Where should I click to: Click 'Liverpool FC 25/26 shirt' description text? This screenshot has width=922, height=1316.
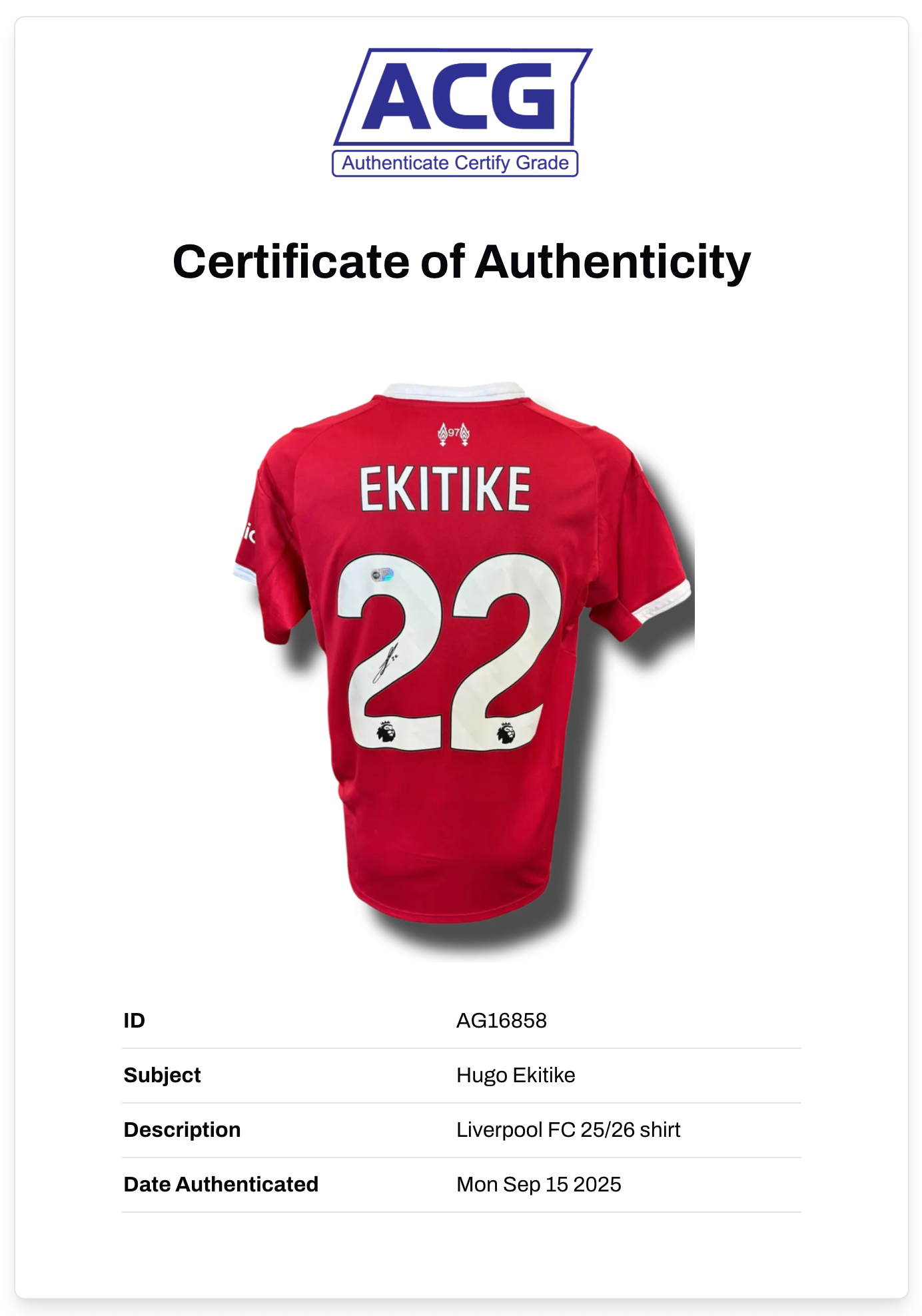point(568,1130)
